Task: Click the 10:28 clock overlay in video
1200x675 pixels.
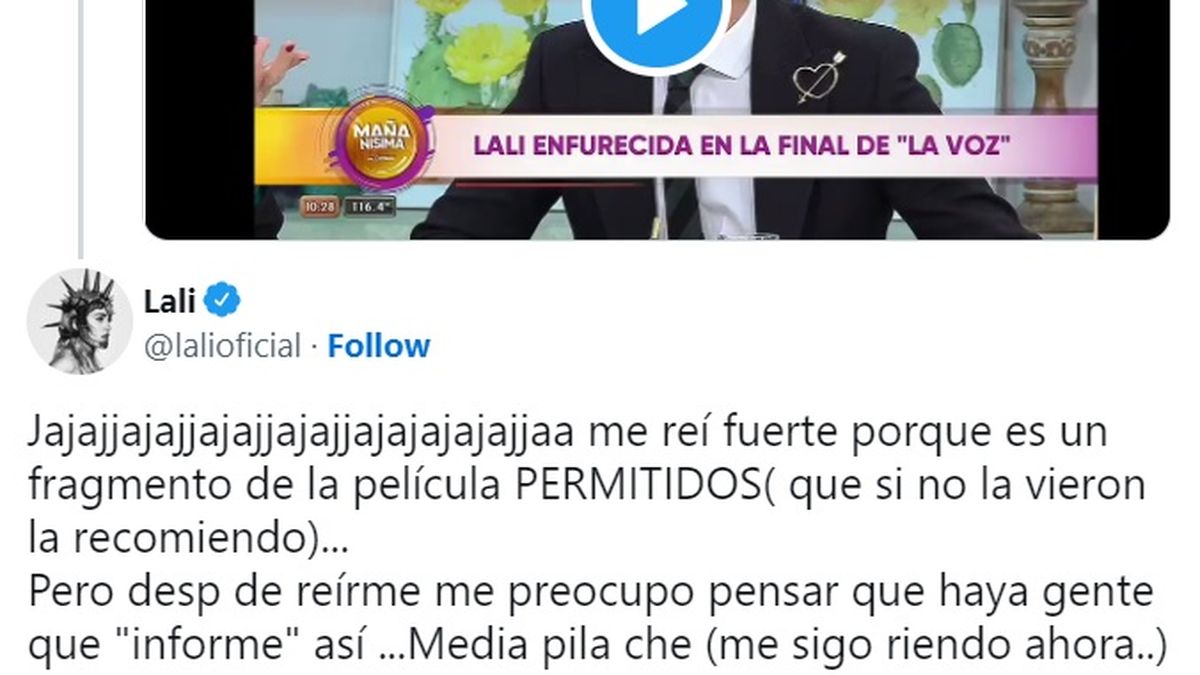Action: click(320, 207)
